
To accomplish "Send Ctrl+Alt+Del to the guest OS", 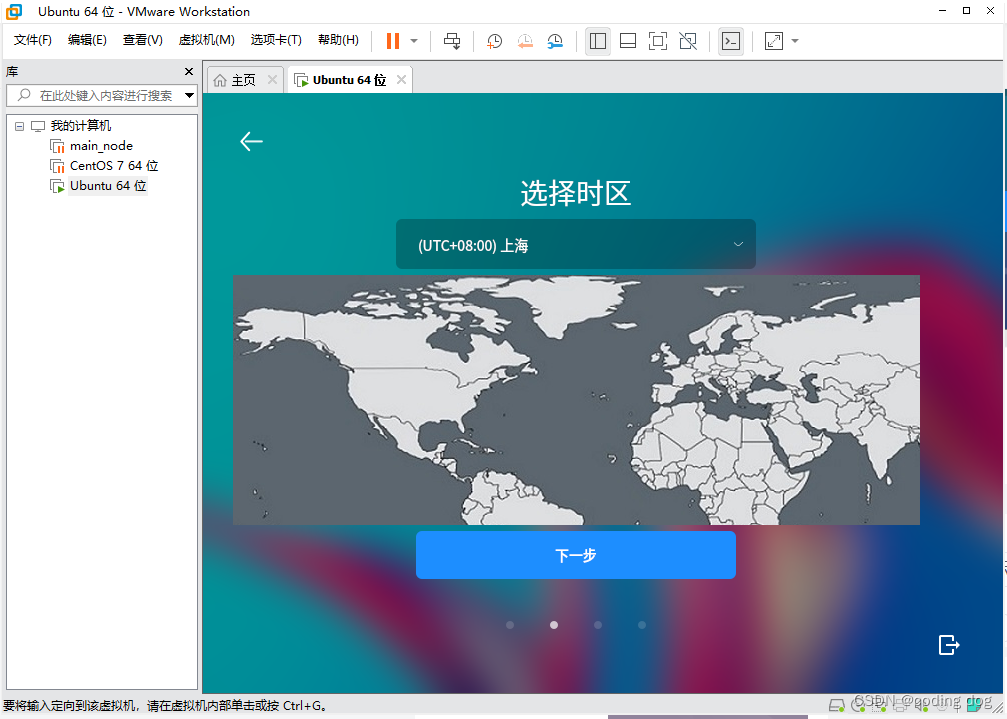I will coord(452,41).
